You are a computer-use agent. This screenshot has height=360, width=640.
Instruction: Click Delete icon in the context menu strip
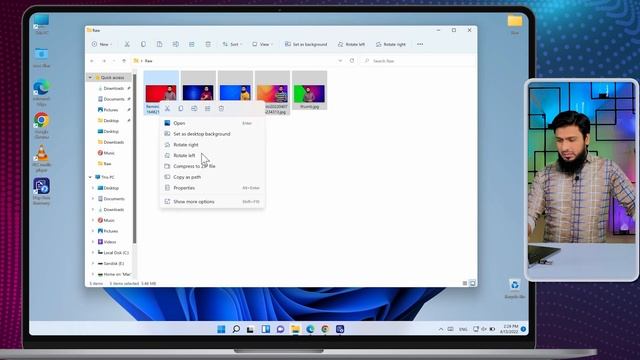click(x=221, y=109)
